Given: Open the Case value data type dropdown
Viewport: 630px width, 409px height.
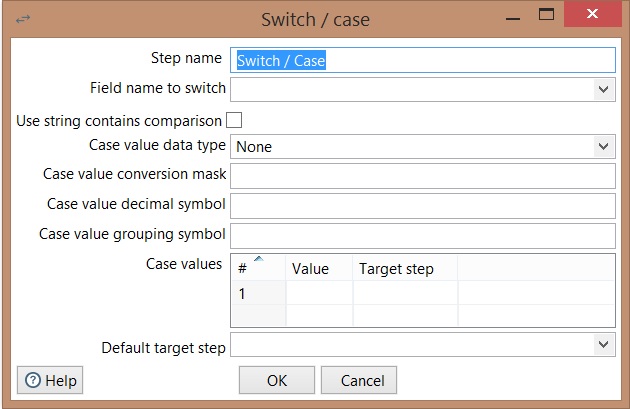Looking at the screenshot, I should [x=603, y=147].
